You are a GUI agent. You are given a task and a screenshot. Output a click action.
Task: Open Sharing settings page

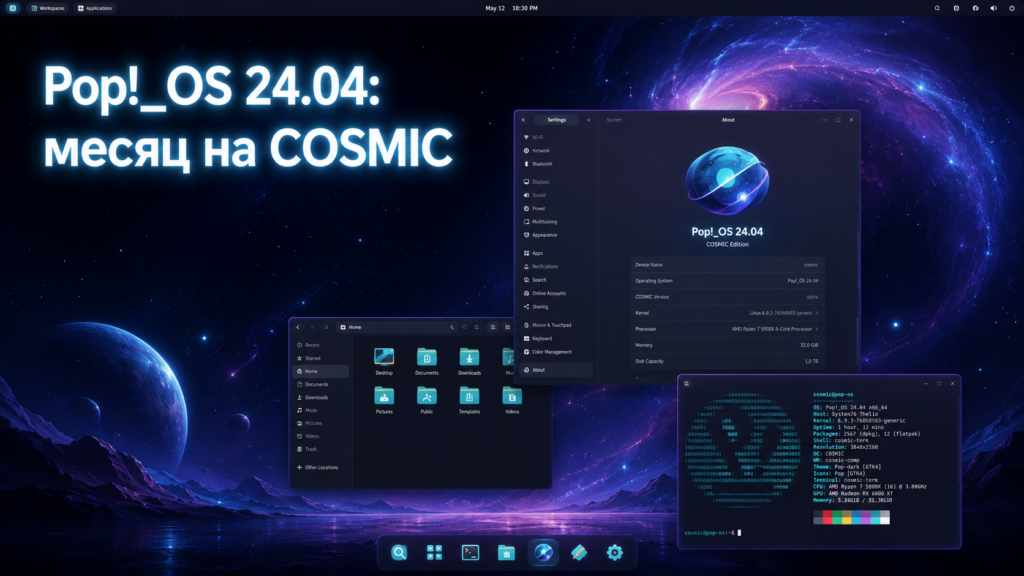[x=556, y=306]
